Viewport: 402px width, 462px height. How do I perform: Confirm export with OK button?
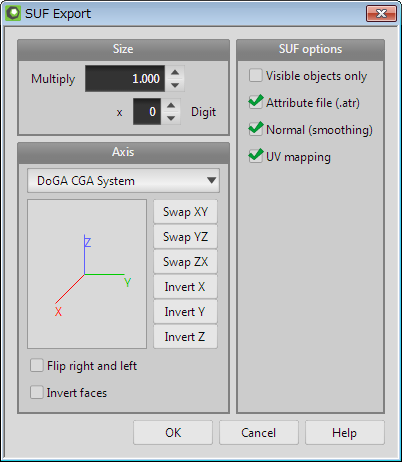[x=173, y=433]
